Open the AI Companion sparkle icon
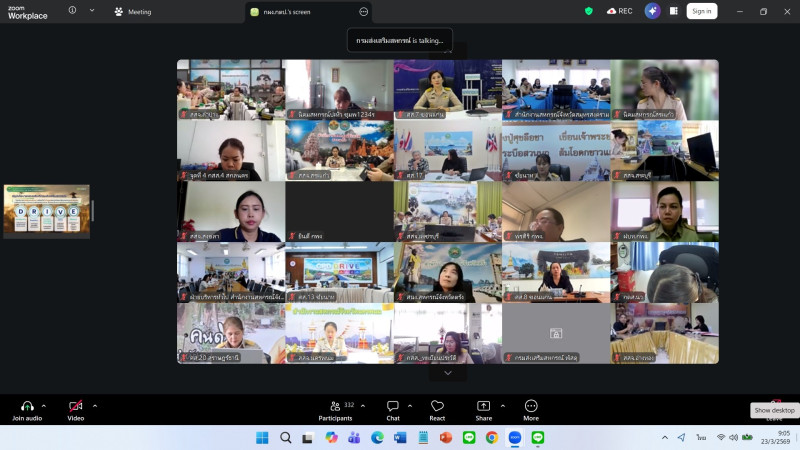Viewport: 800px width, 450px height. point(652,11)
